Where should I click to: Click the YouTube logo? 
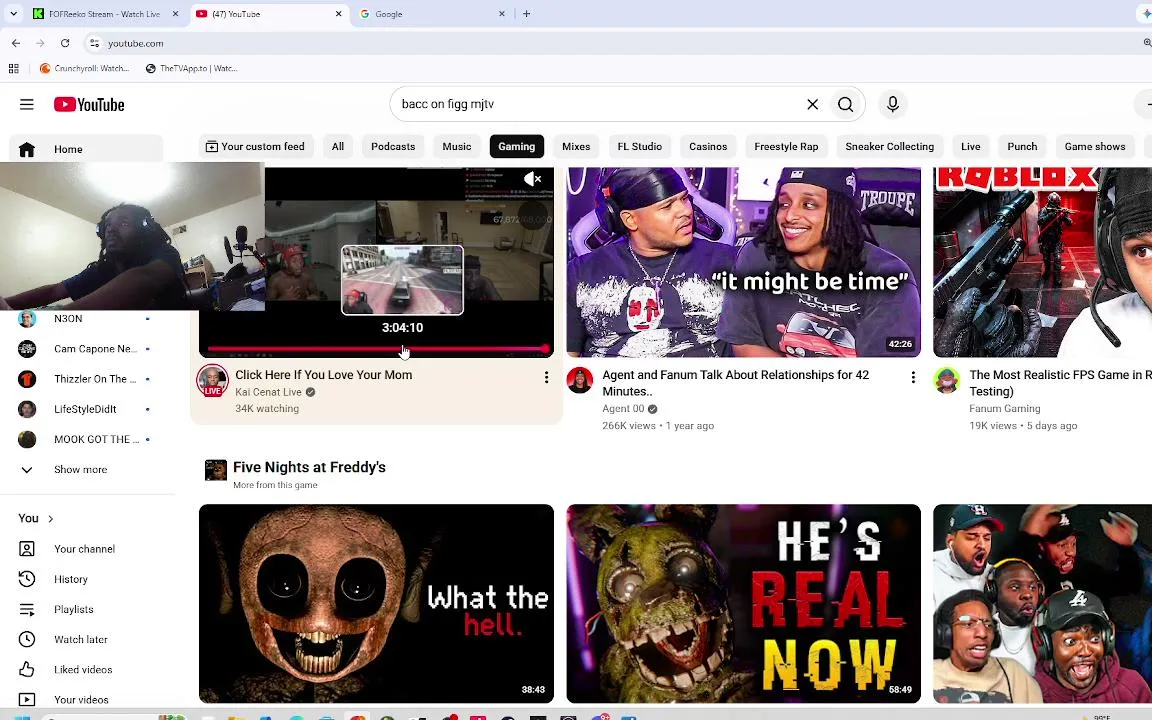pyautogui.click(x=89, y=104)
